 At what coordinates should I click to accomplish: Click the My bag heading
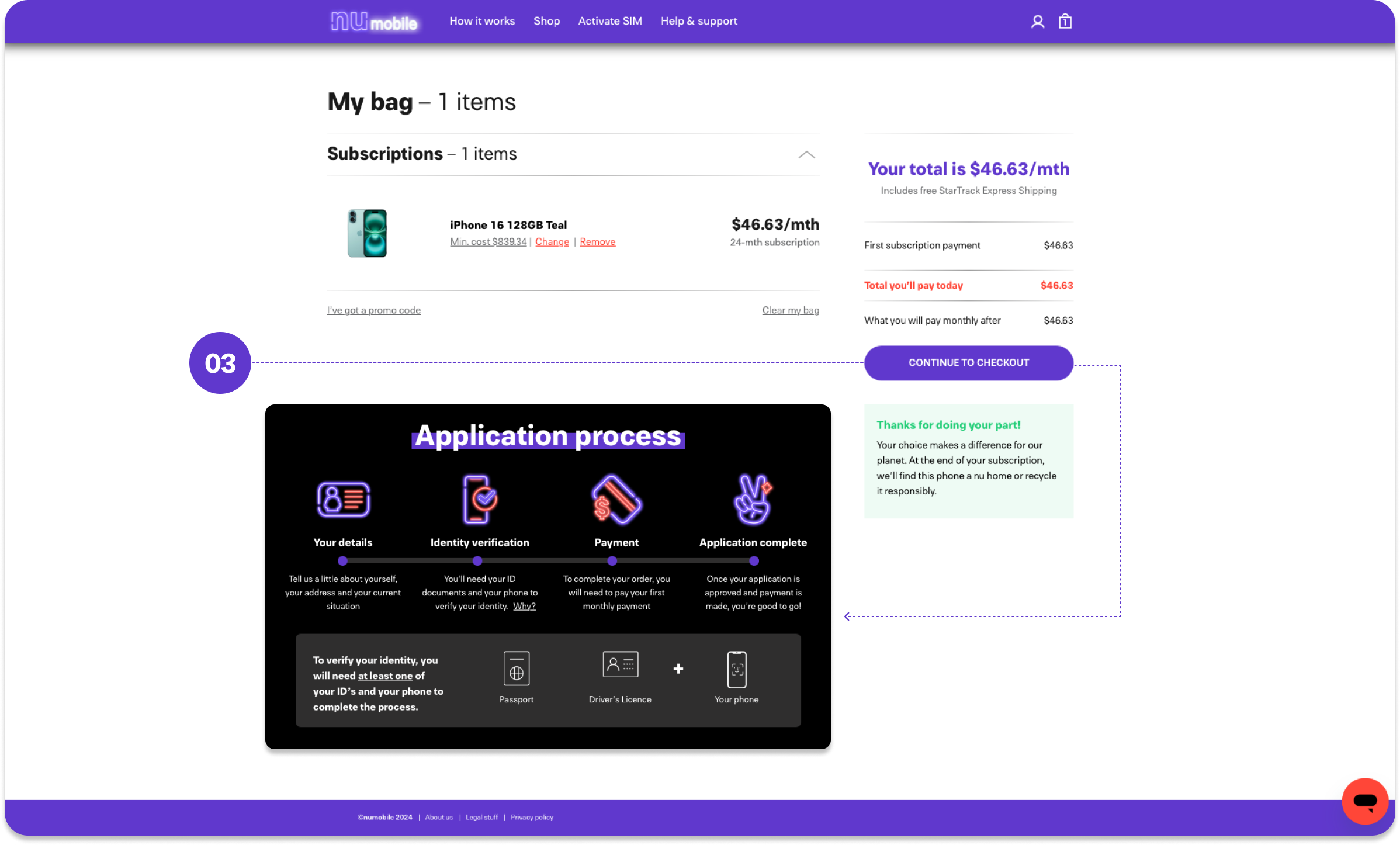pyautogui.click(x=370, y=102)
